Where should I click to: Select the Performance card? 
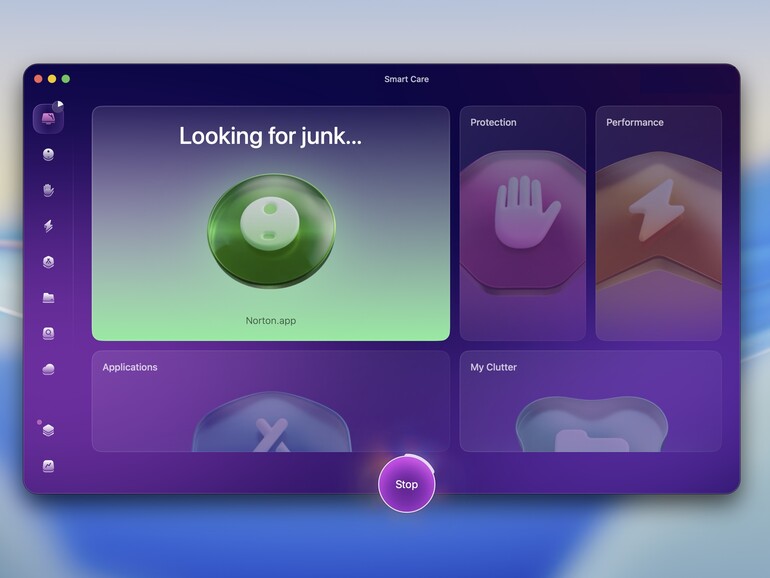pos(659,223)
